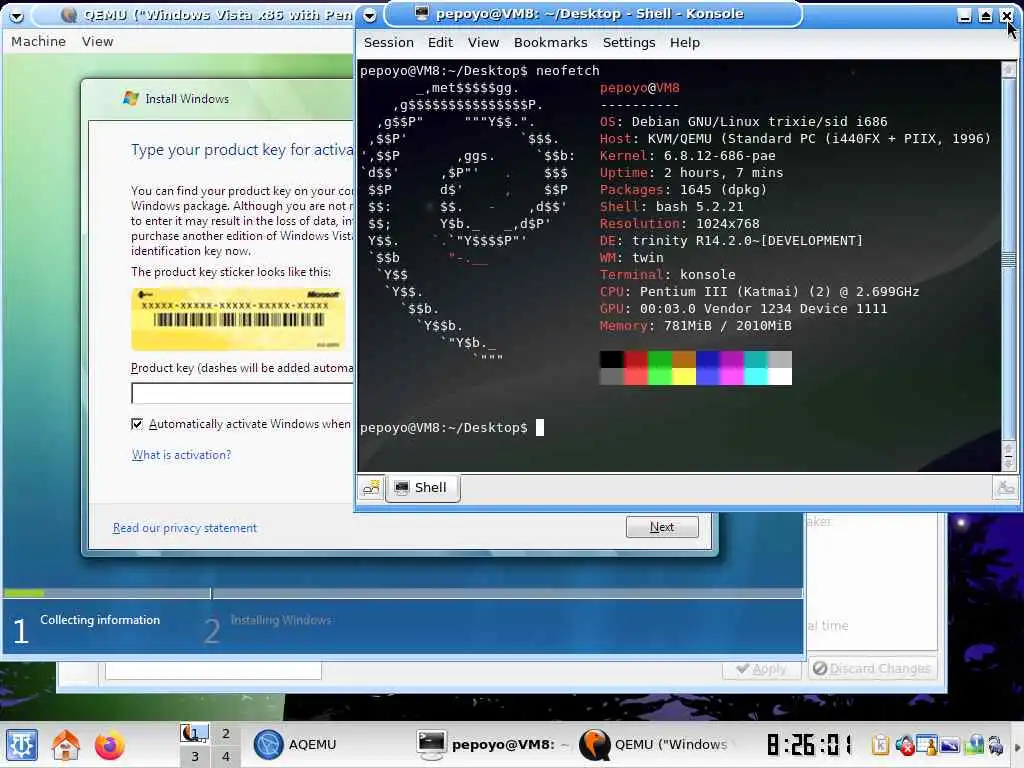This screenshot has width=1024, height=768.
Task: Click the Install Windows progress bar
Action: coord(403,593)
